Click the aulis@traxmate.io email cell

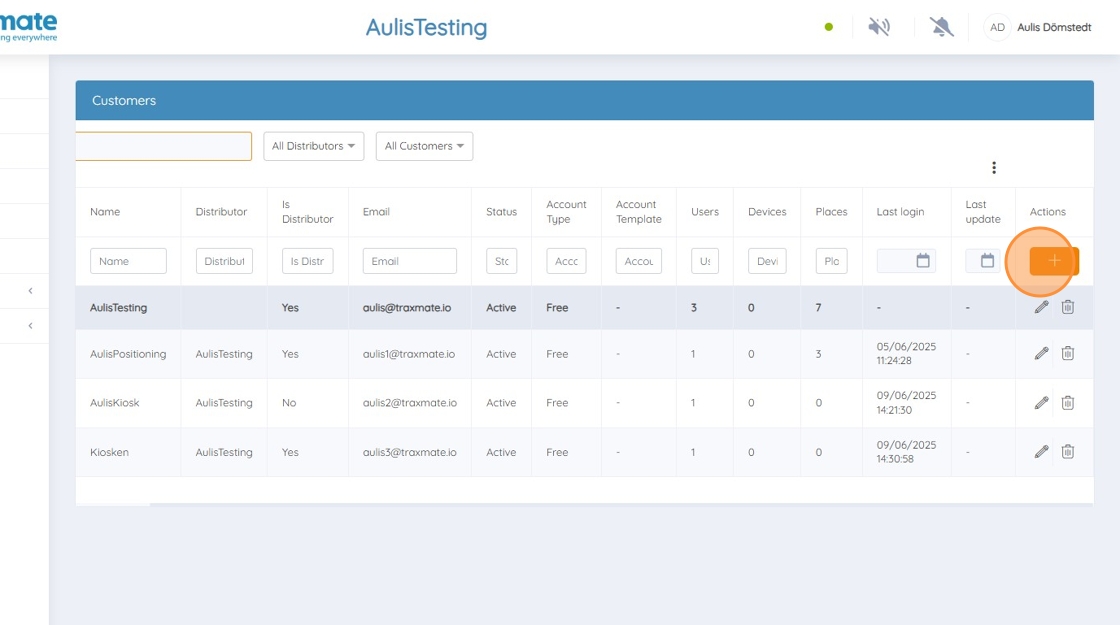point(407,308)
